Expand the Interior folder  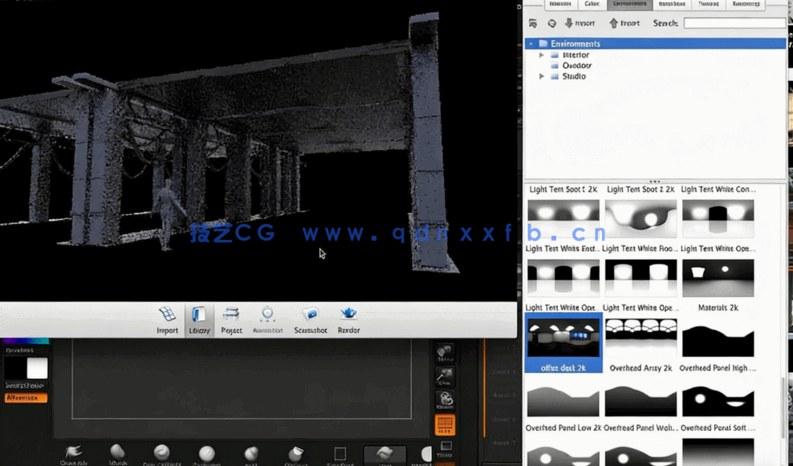542,55
